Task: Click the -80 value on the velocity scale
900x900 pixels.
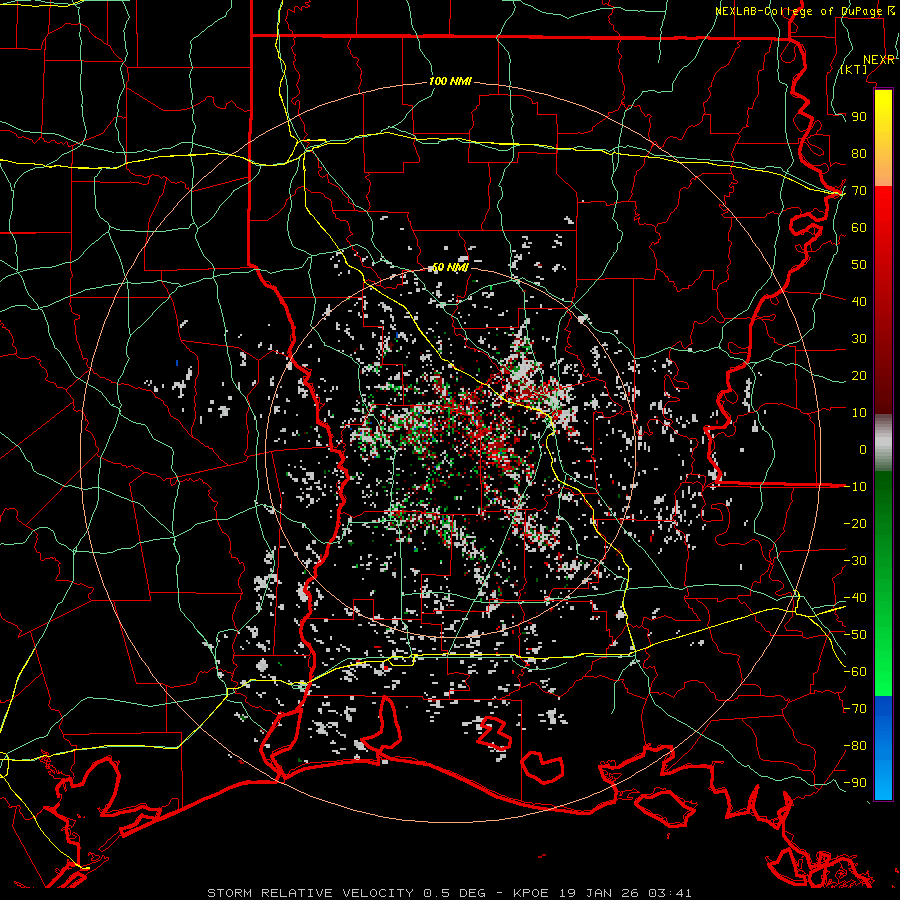Action: pos(855,746)
